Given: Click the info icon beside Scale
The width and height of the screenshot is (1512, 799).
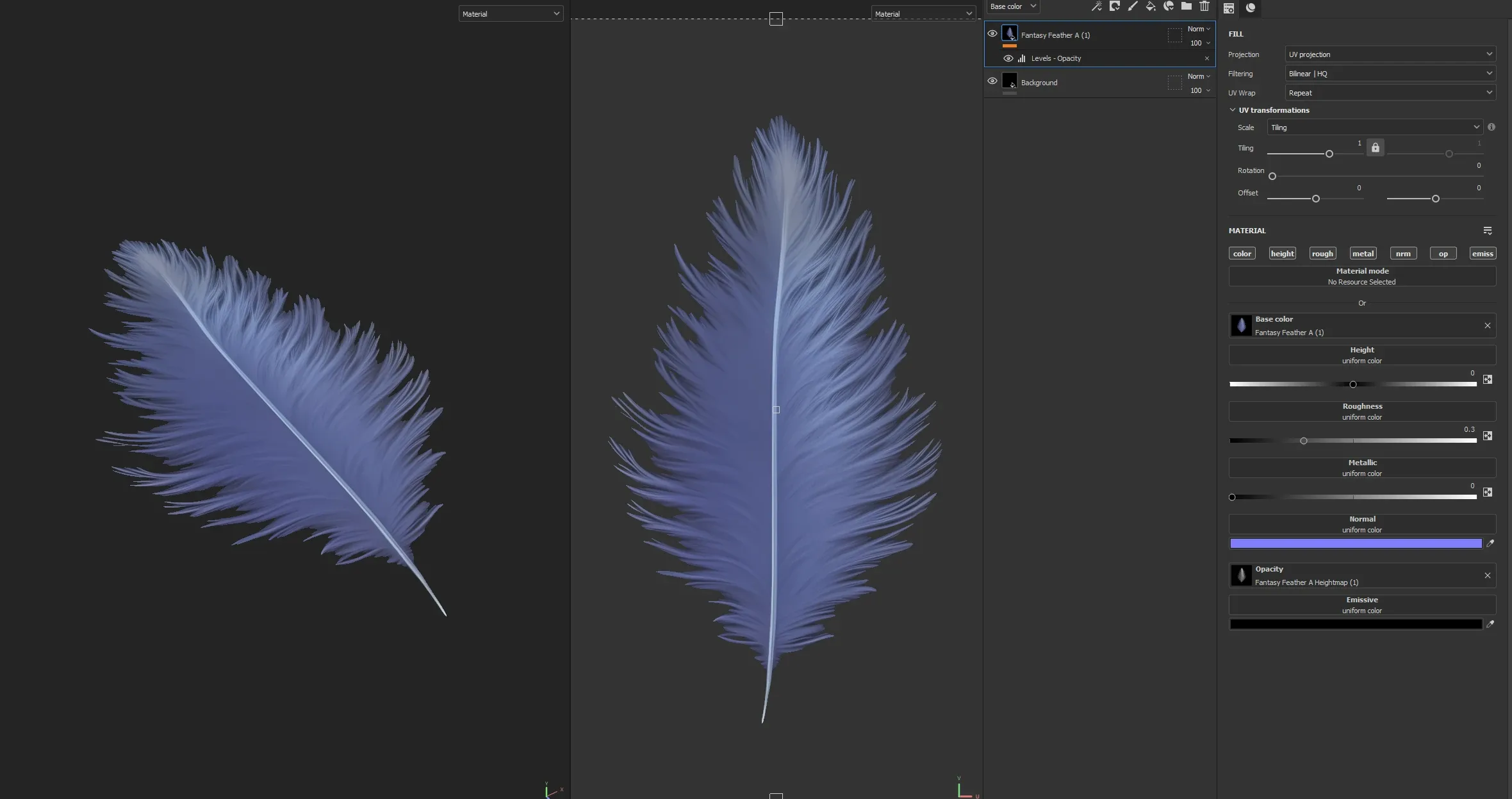Looking at the screenshot, I should click(x=1491, y=127).
